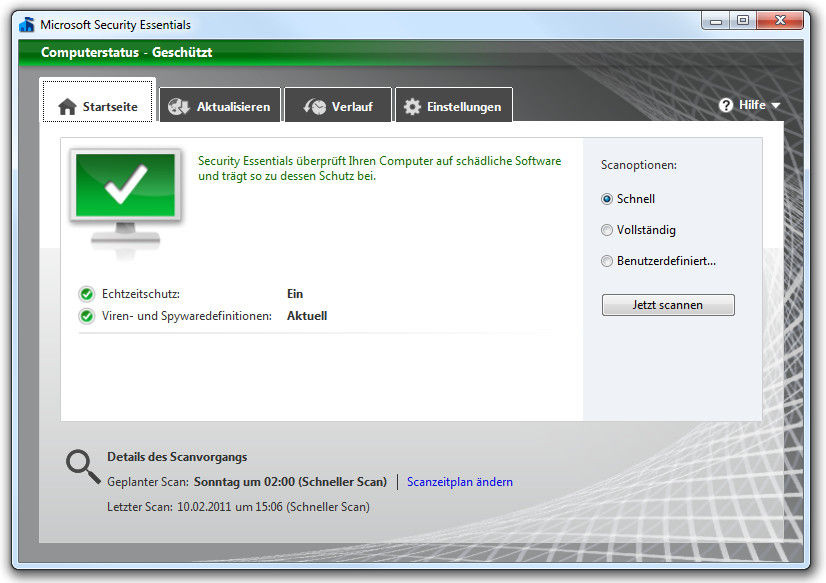Click the Echtzeitschutz status value Ein
The width and height of the screenshot is (826, 583).
pos(295,294)
